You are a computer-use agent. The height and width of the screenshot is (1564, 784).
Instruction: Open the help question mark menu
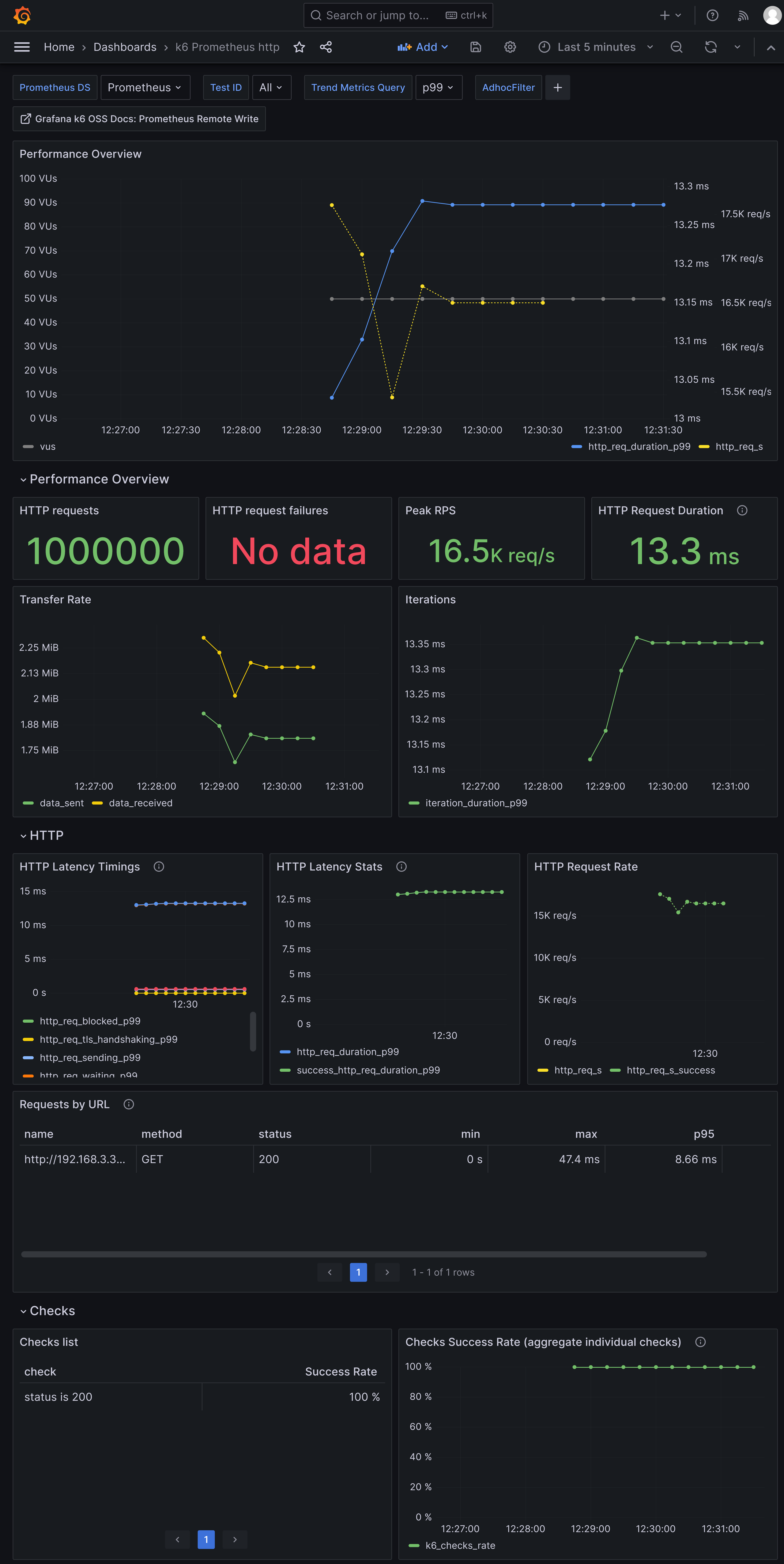(713, 15)
